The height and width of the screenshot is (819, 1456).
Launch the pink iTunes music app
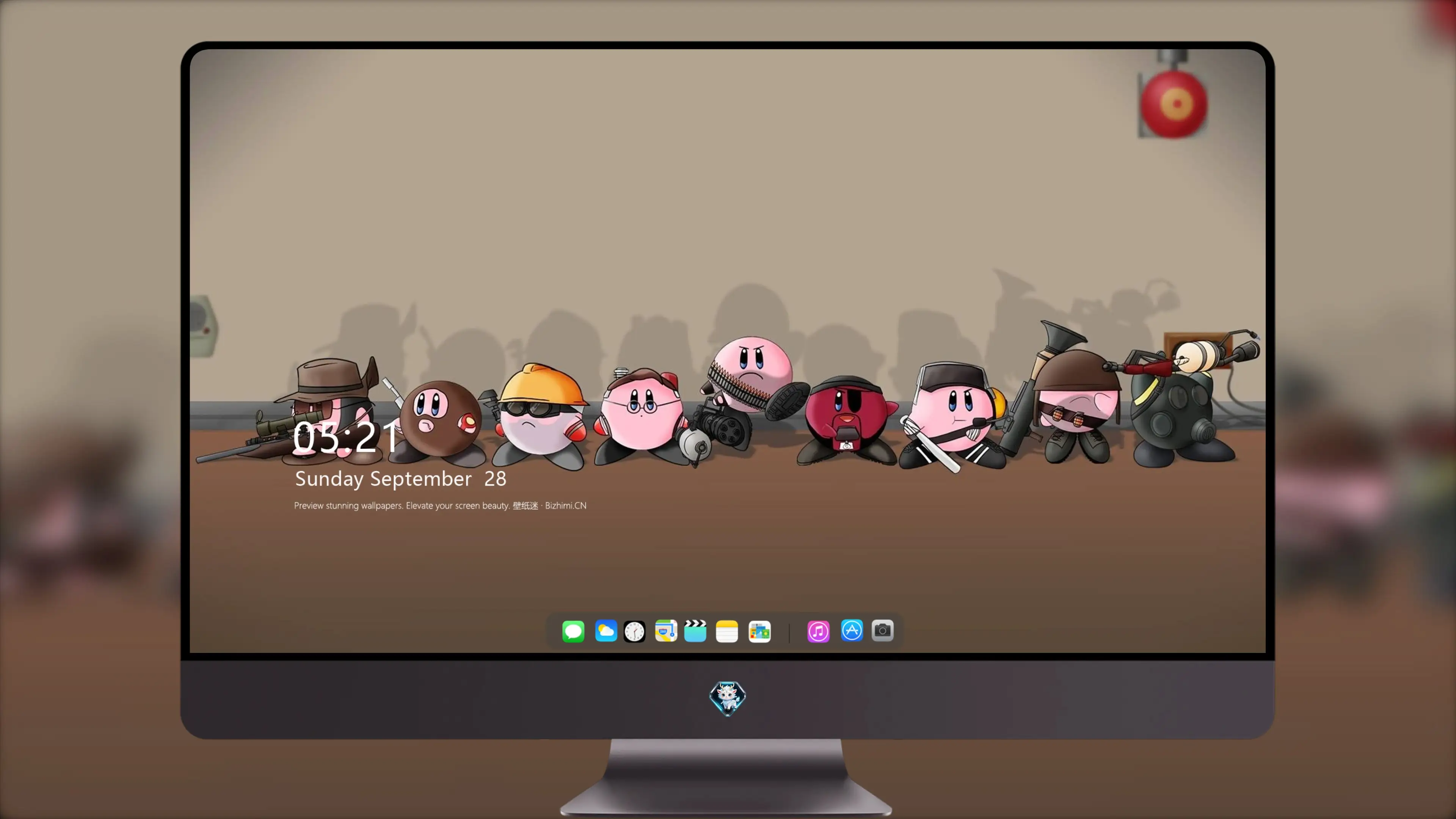pos(819,631)
